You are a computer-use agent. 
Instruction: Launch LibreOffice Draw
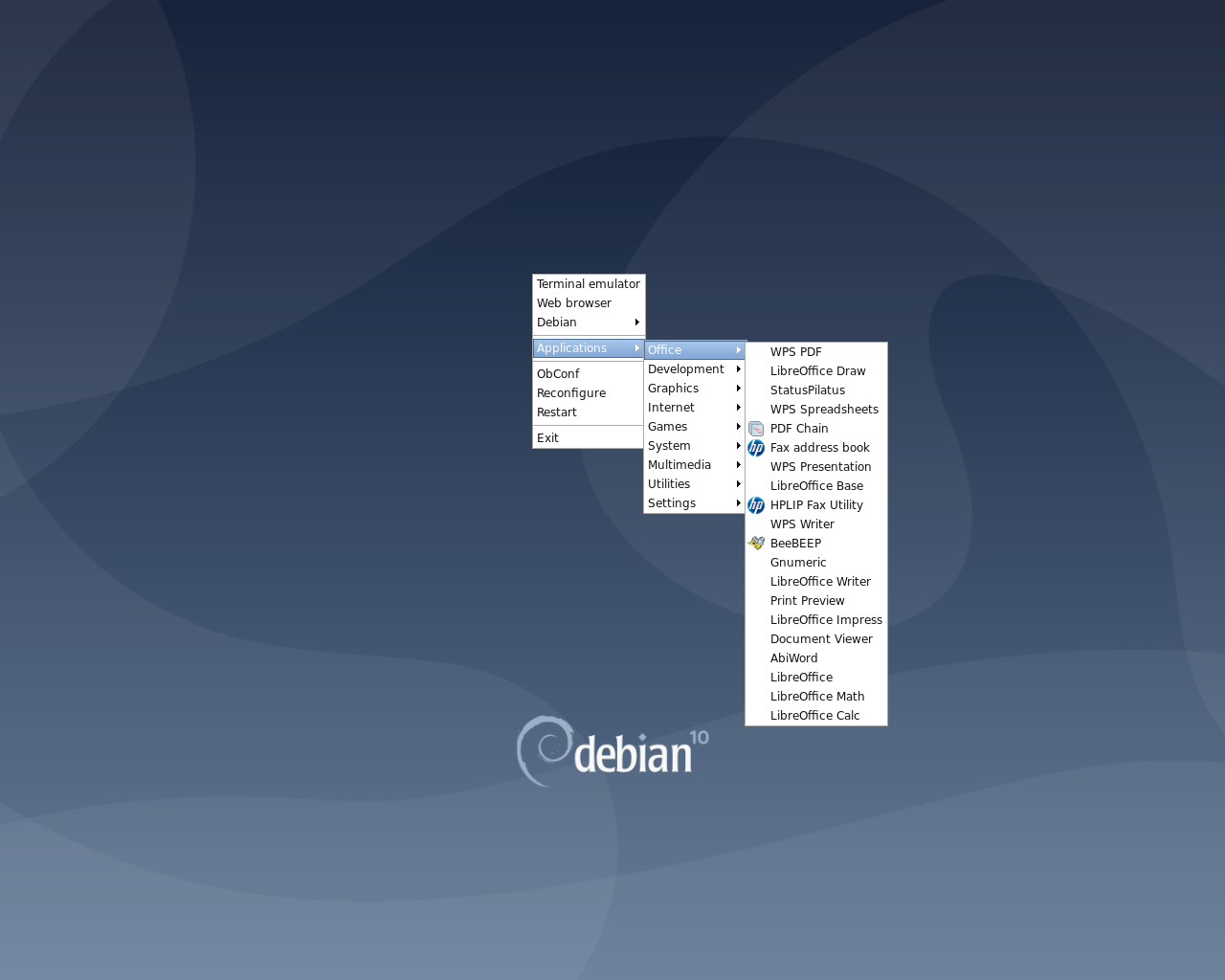tap(816, 371)
